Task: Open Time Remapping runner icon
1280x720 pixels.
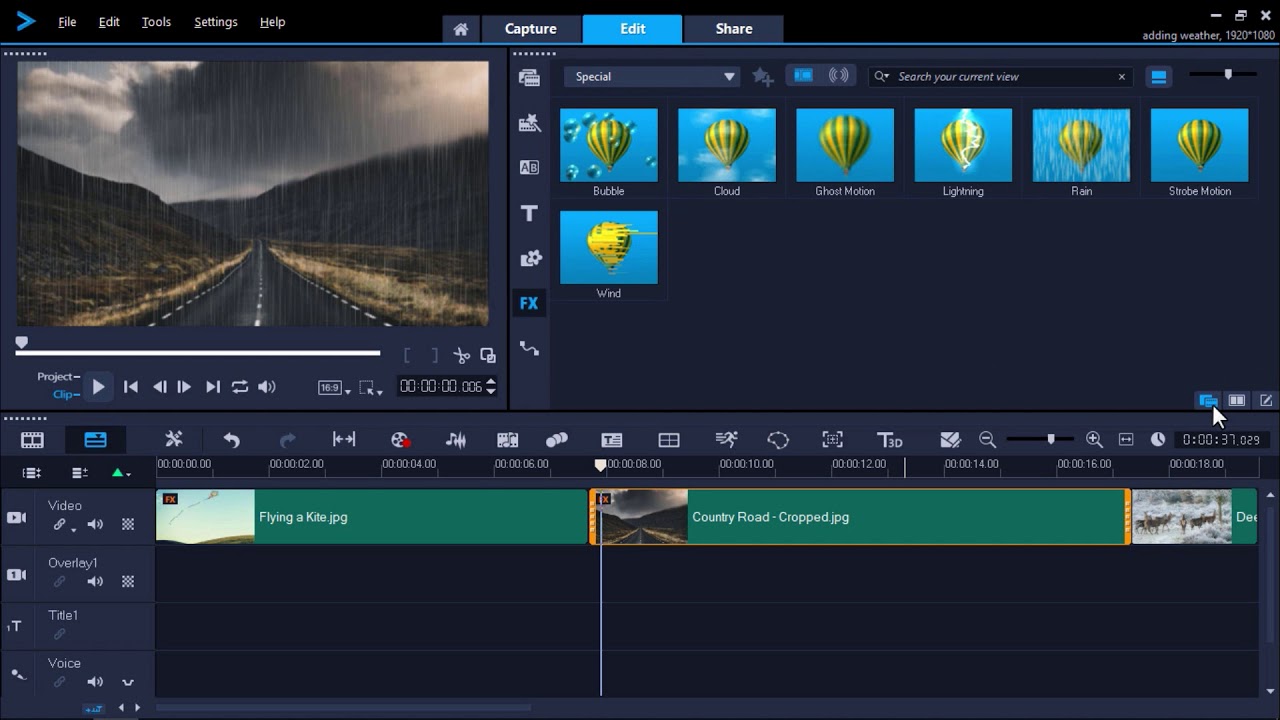Action: tap(727, 440)
